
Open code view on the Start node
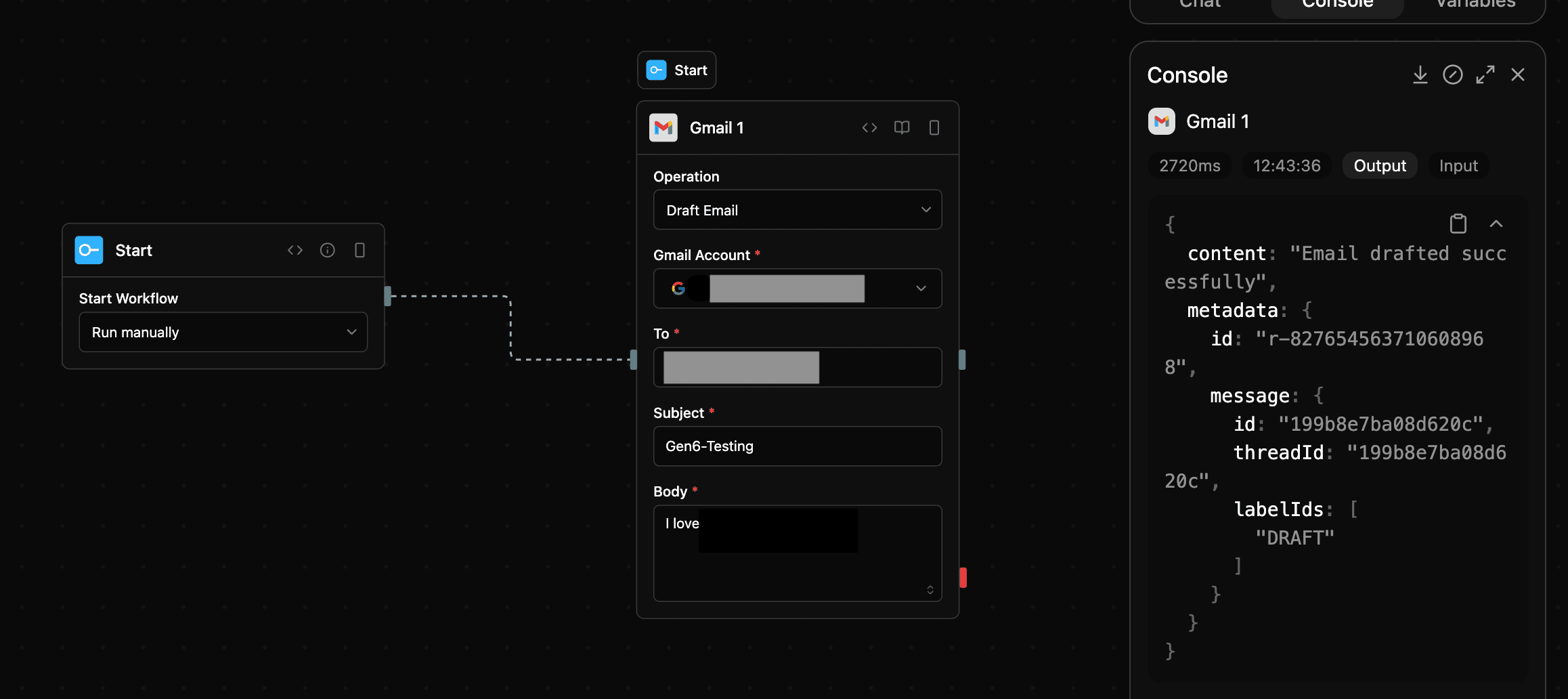click(x=295, y=250)
